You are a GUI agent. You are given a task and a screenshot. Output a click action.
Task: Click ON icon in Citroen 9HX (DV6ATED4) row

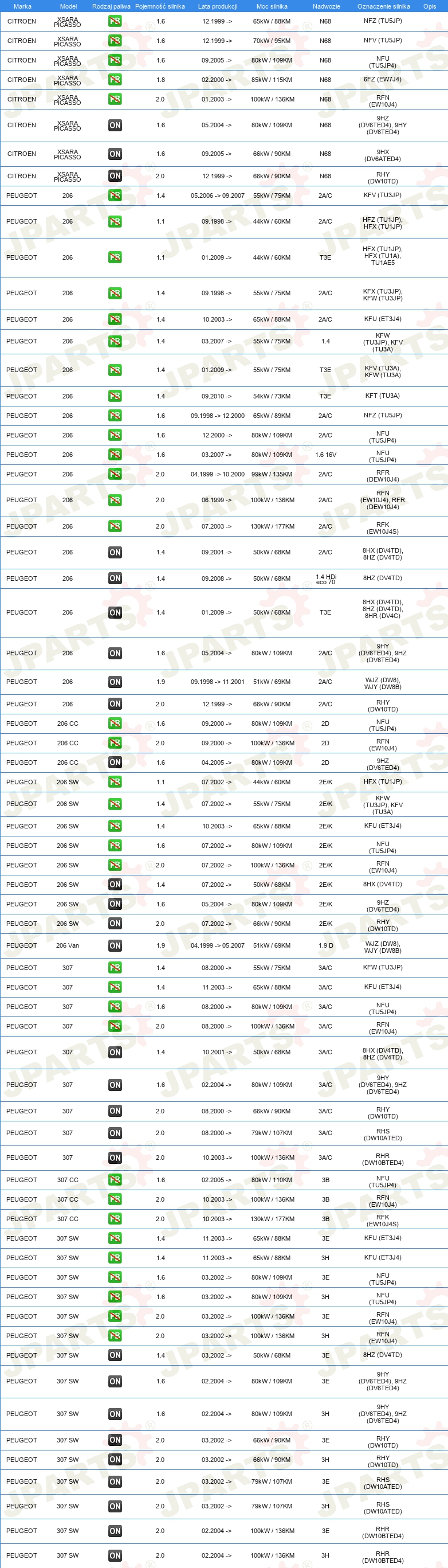[115, 154]
